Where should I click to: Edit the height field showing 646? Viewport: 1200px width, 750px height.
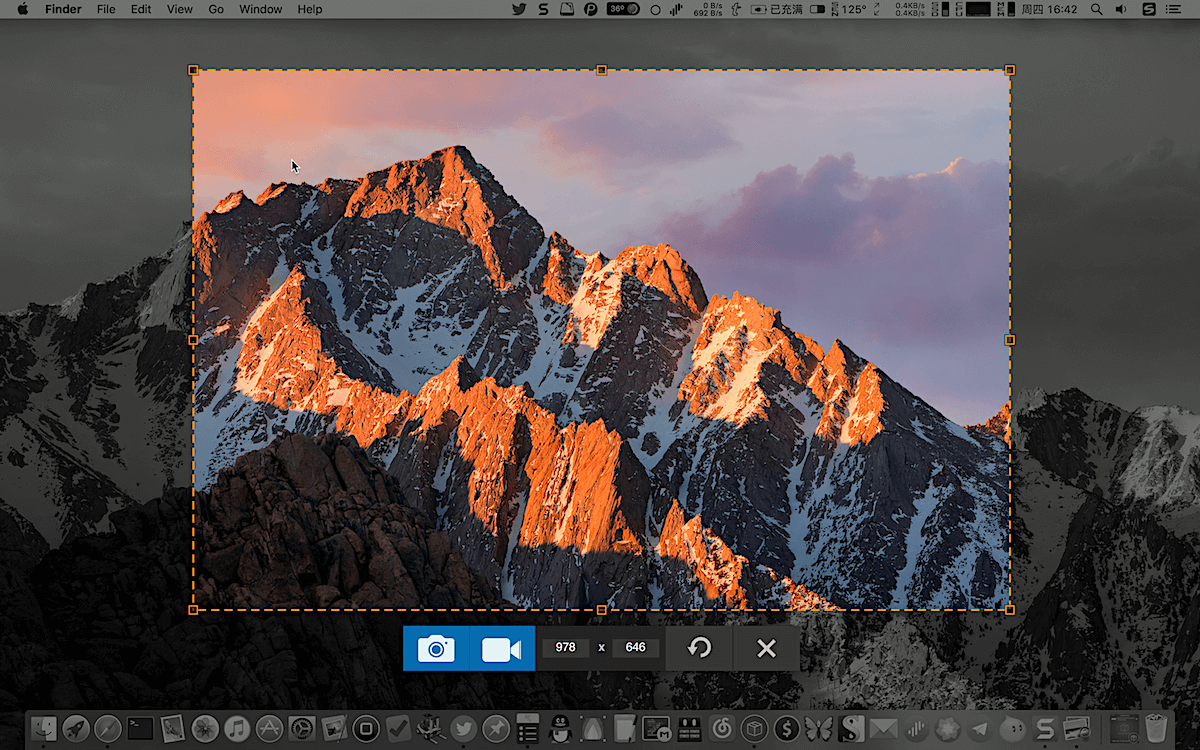pyautogui.click(x=636, y=648)
